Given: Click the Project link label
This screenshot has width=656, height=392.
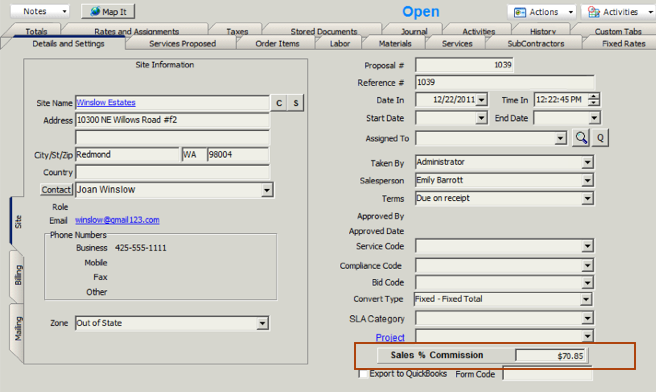Looking at the screenshot, I should 390,337.
